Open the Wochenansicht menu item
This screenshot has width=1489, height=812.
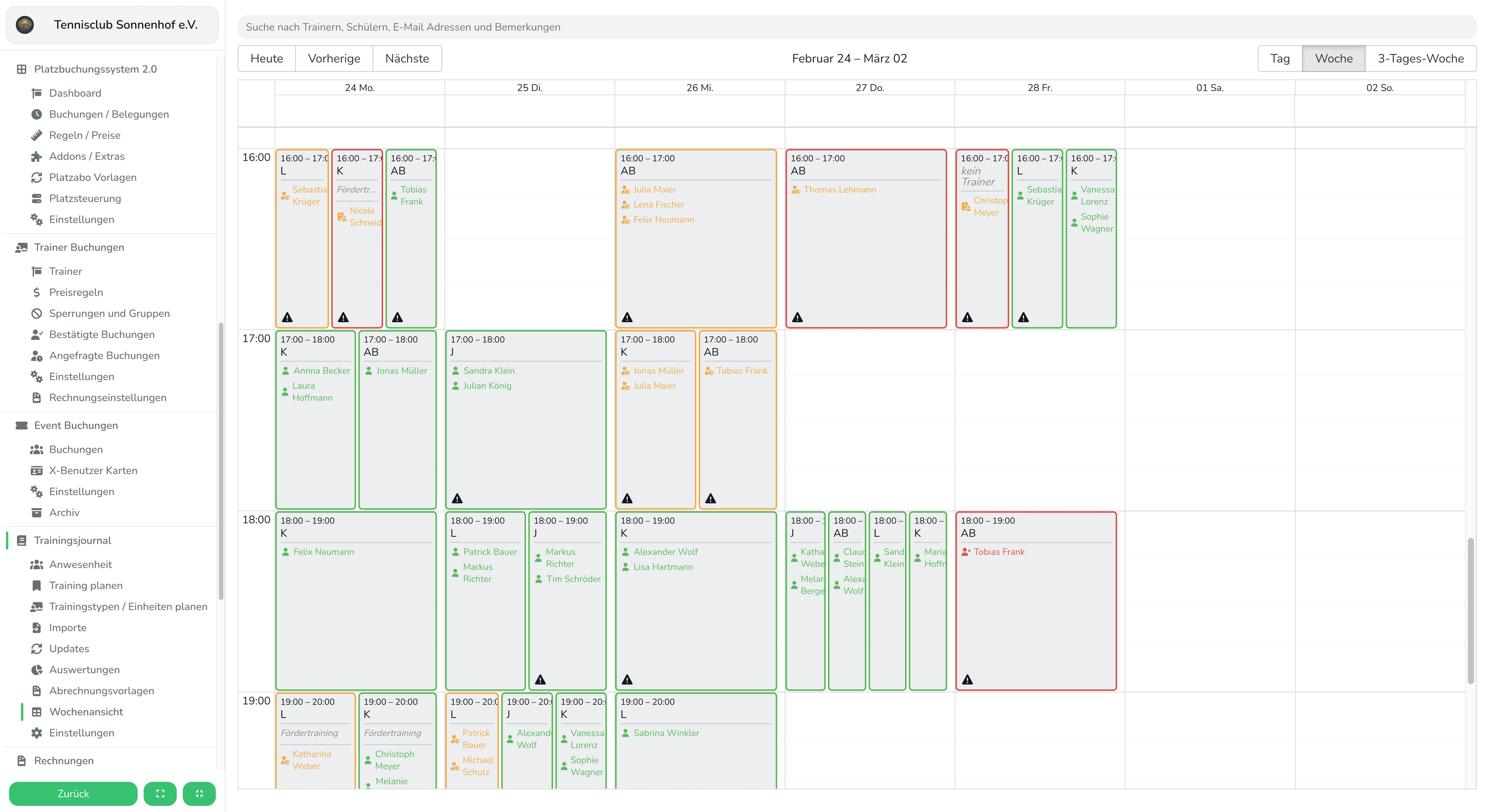click(x=86, y=712)
